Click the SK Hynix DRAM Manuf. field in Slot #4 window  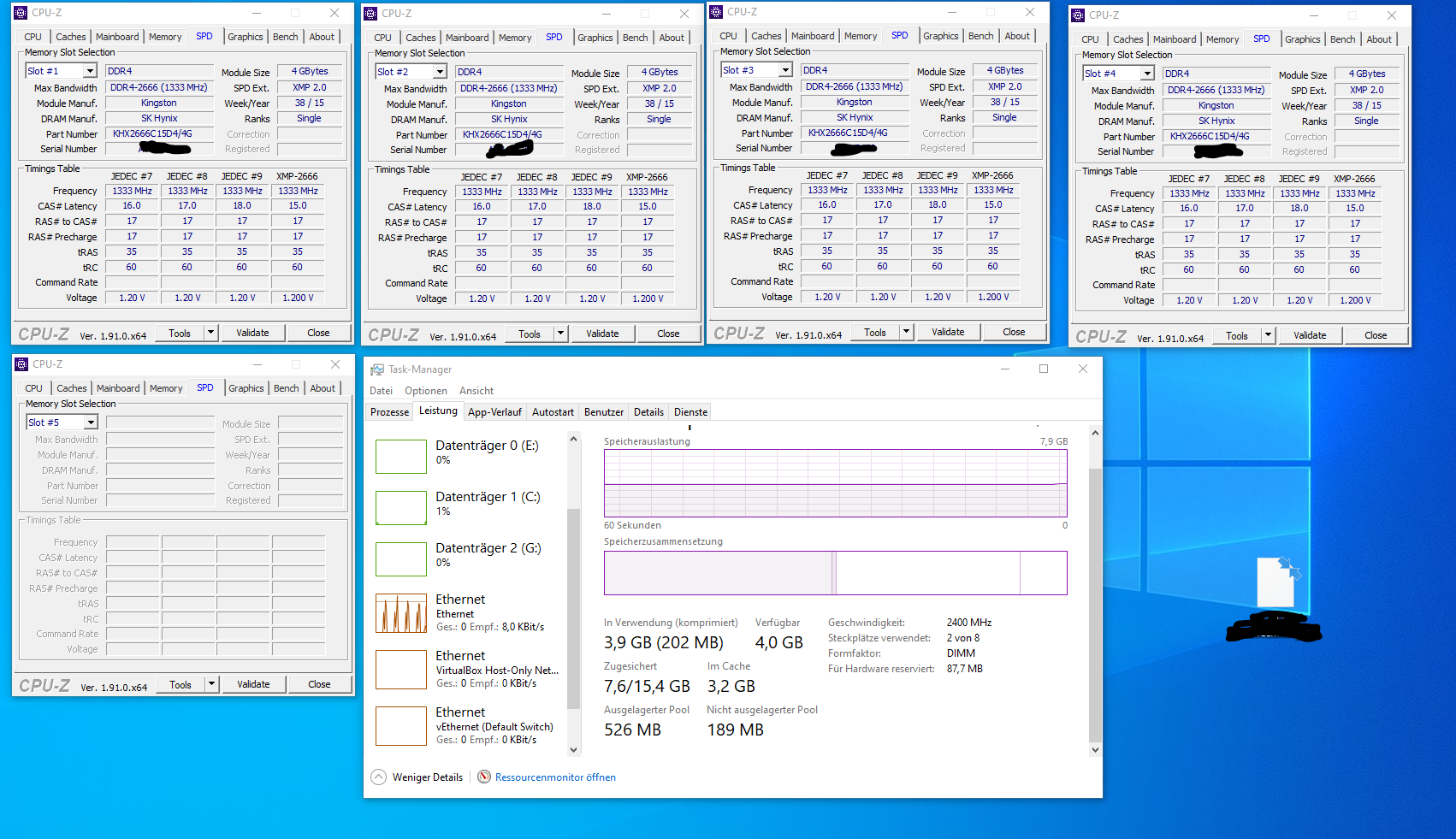[x=1216, y=121]
